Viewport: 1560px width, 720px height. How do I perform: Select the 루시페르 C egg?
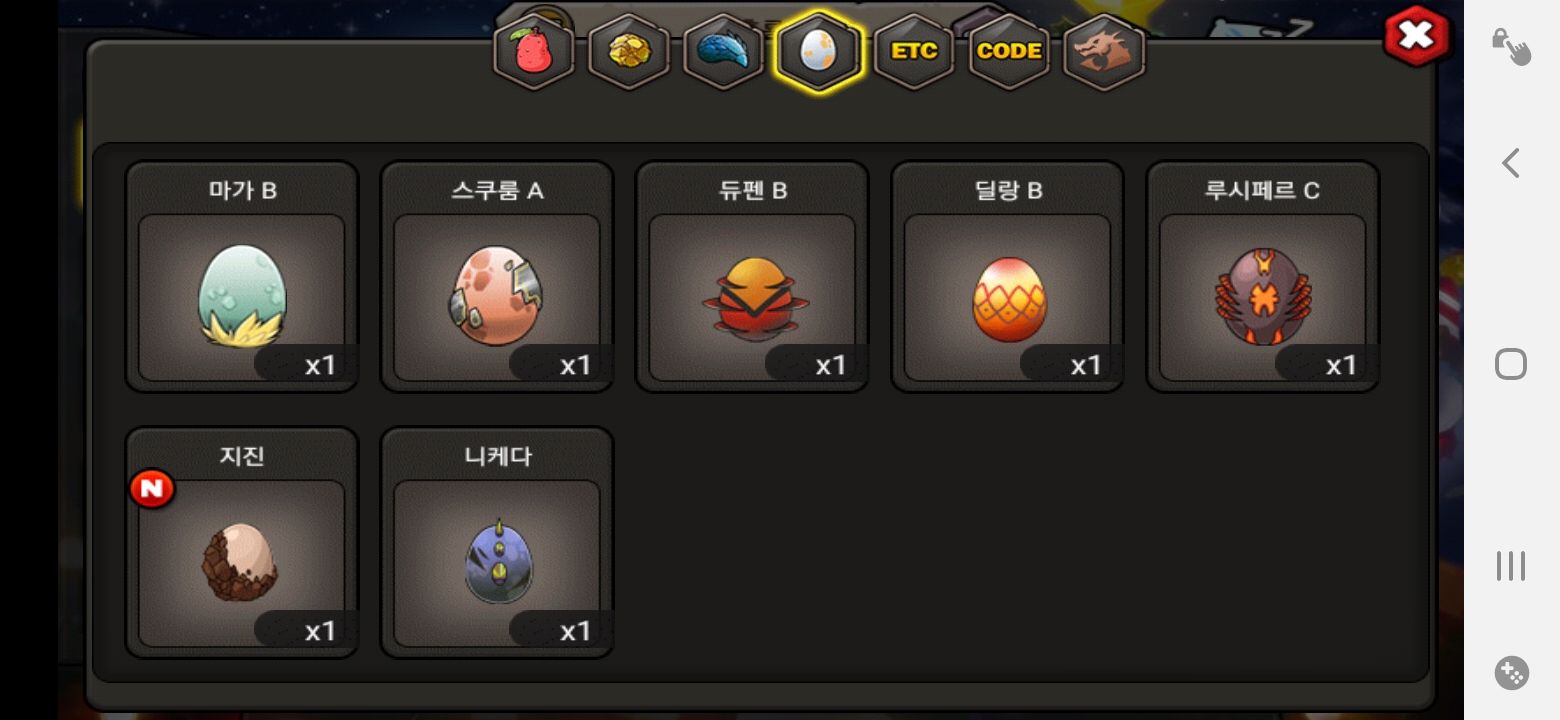[1263, 277]
